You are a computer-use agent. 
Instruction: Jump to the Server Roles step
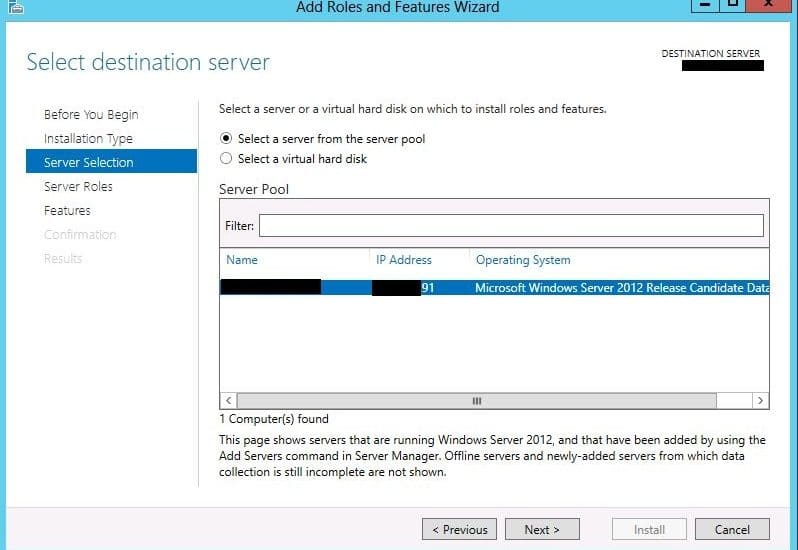click(x=78, y=186)
